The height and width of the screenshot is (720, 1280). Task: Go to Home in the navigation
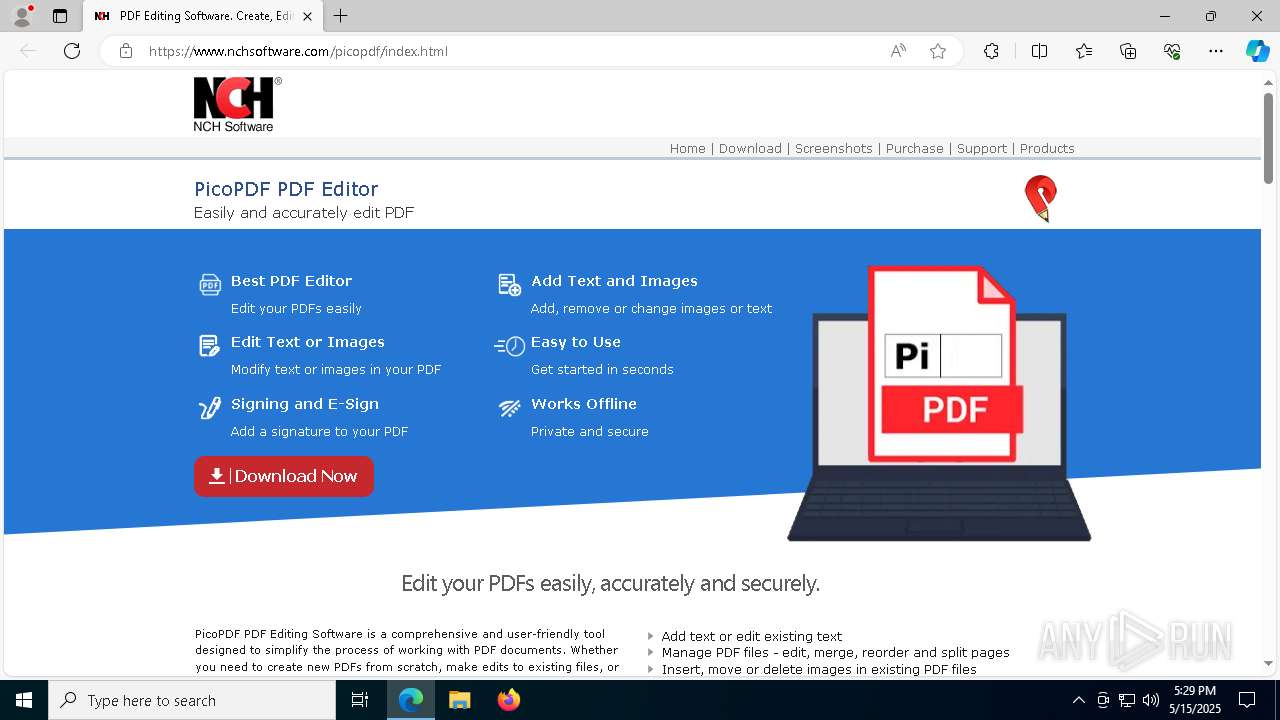[687, 148]
